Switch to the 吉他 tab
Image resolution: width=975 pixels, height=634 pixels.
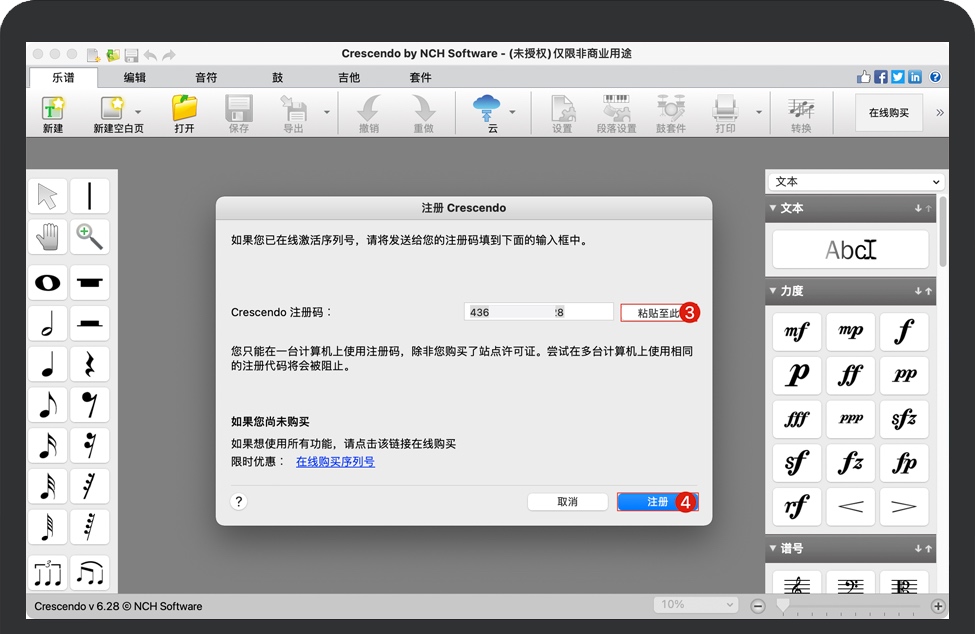point(349,76)
